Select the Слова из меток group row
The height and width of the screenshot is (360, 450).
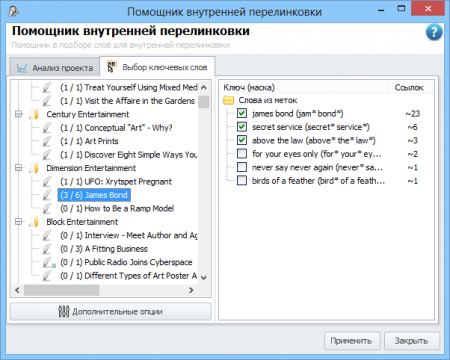click(268, 100)
